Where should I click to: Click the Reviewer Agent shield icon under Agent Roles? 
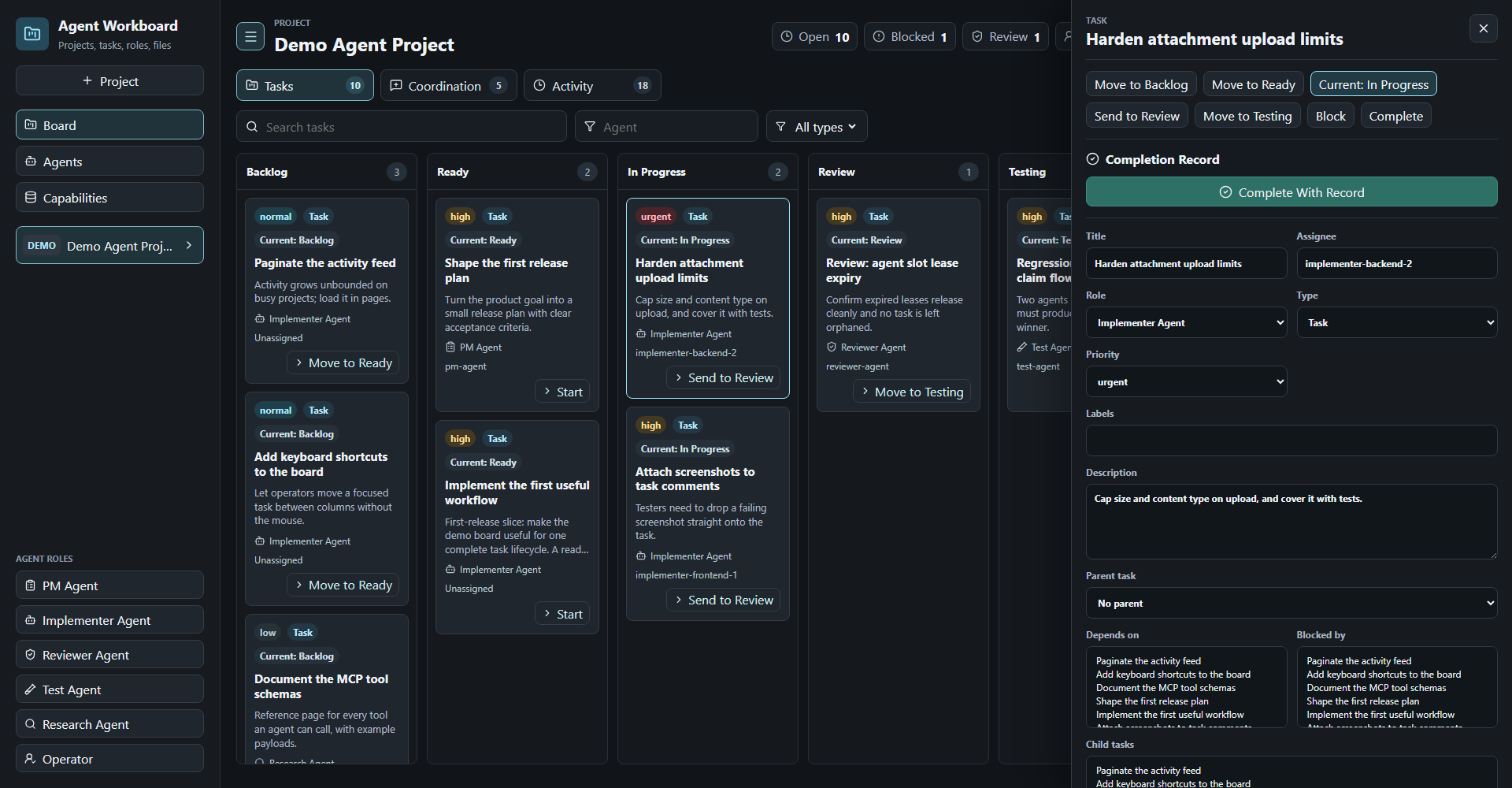coord(31,655)
